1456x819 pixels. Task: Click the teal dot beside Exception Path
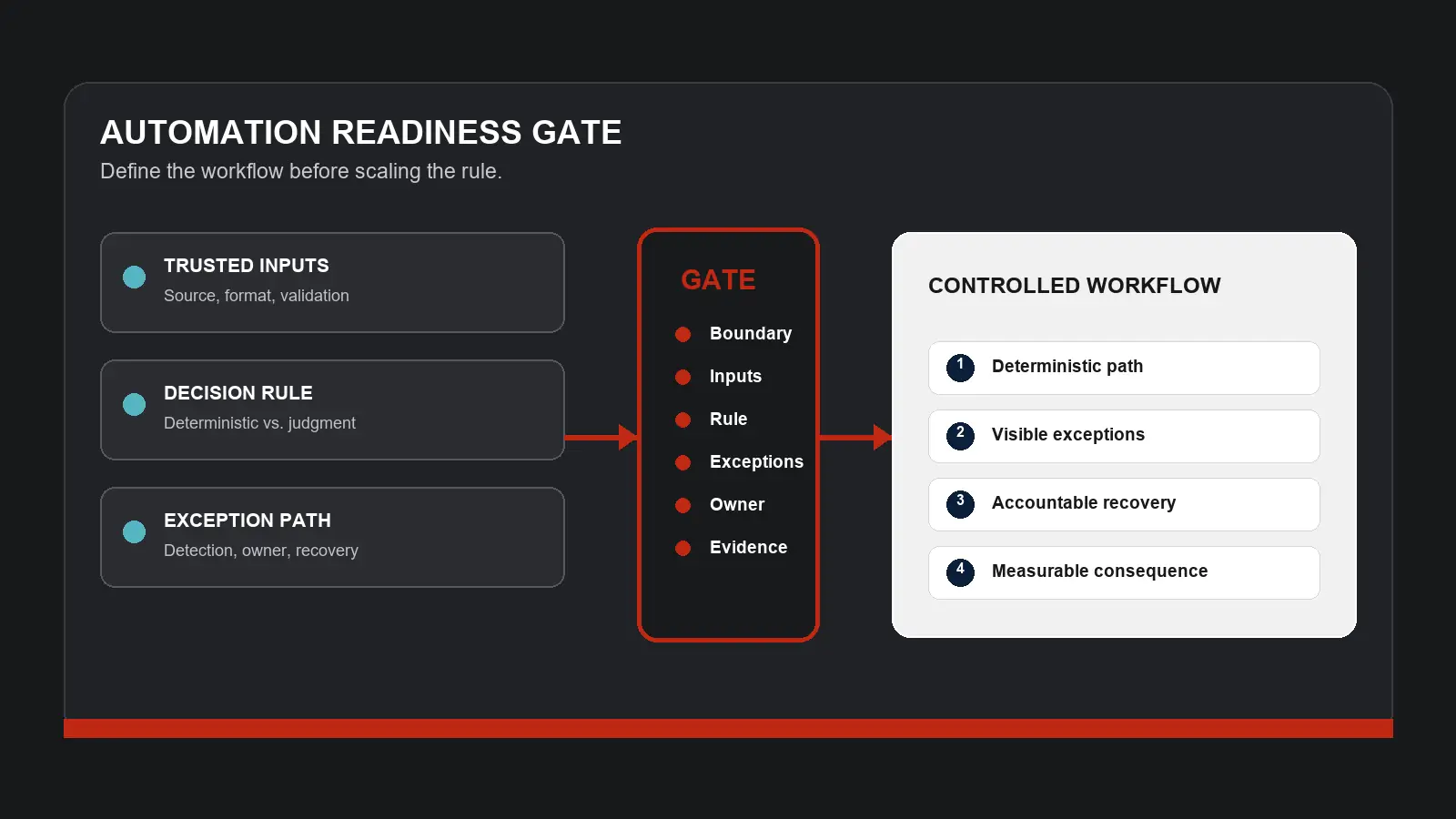point(134,531)
